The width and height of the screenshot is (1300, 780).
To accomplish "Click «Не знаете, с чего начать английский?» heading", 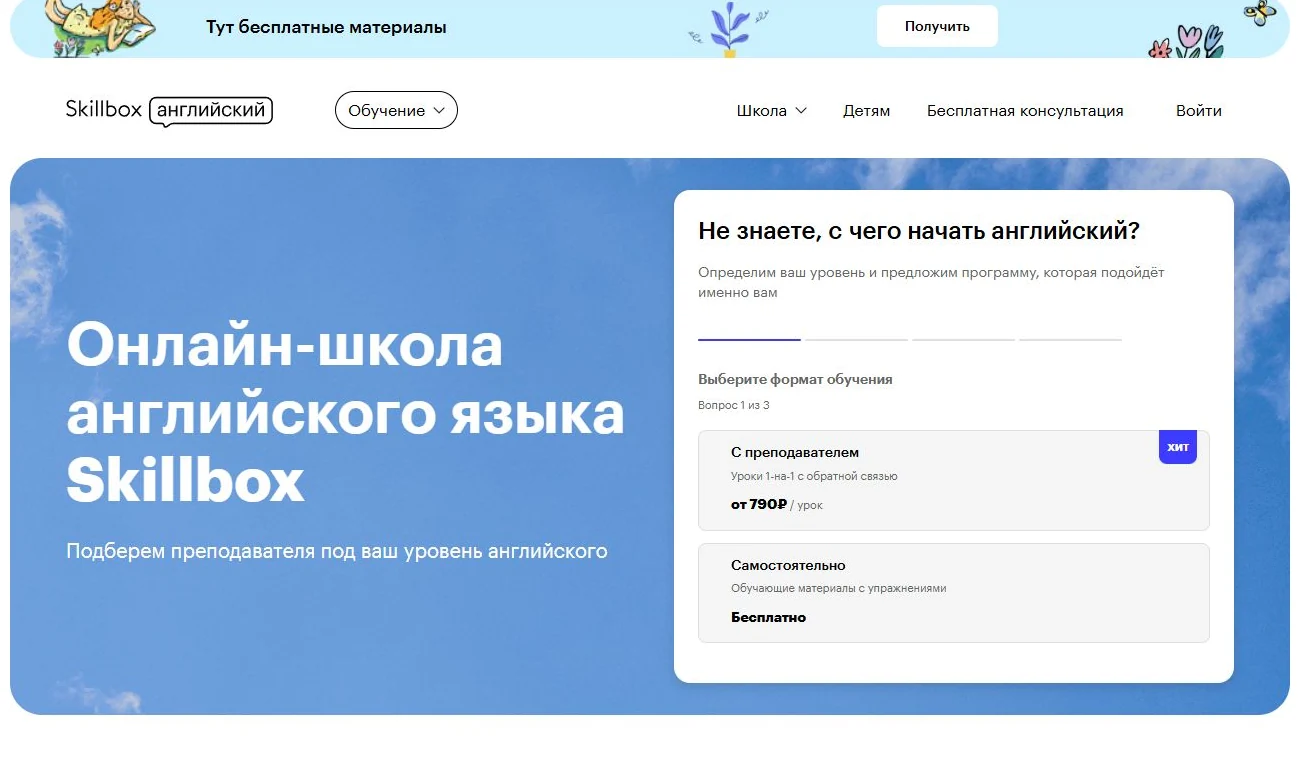I will 919,231.
